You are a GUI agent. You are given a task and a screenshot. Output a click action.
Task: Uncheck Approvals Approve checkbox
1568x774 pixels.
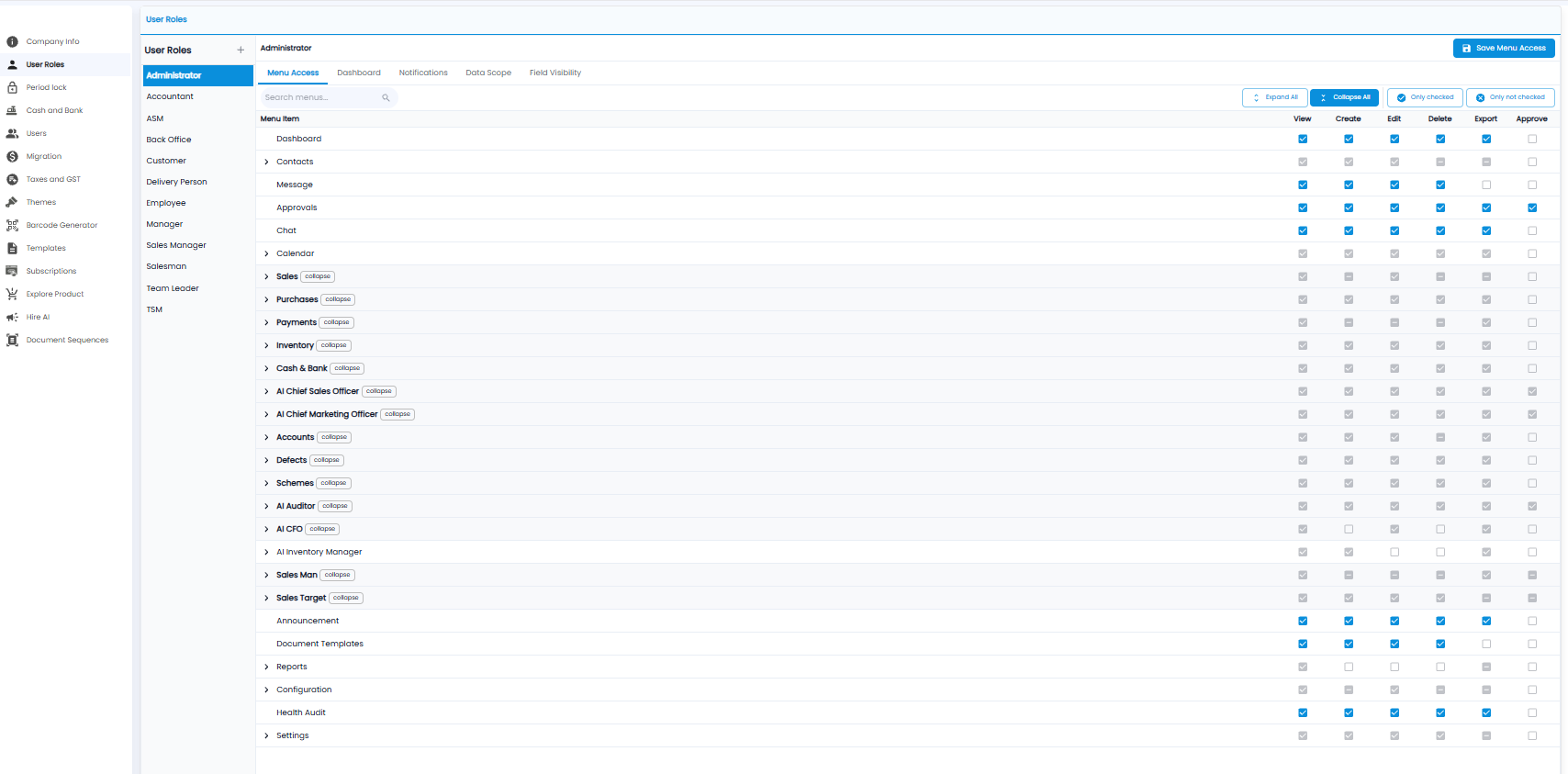click(x=1532, y=208)
